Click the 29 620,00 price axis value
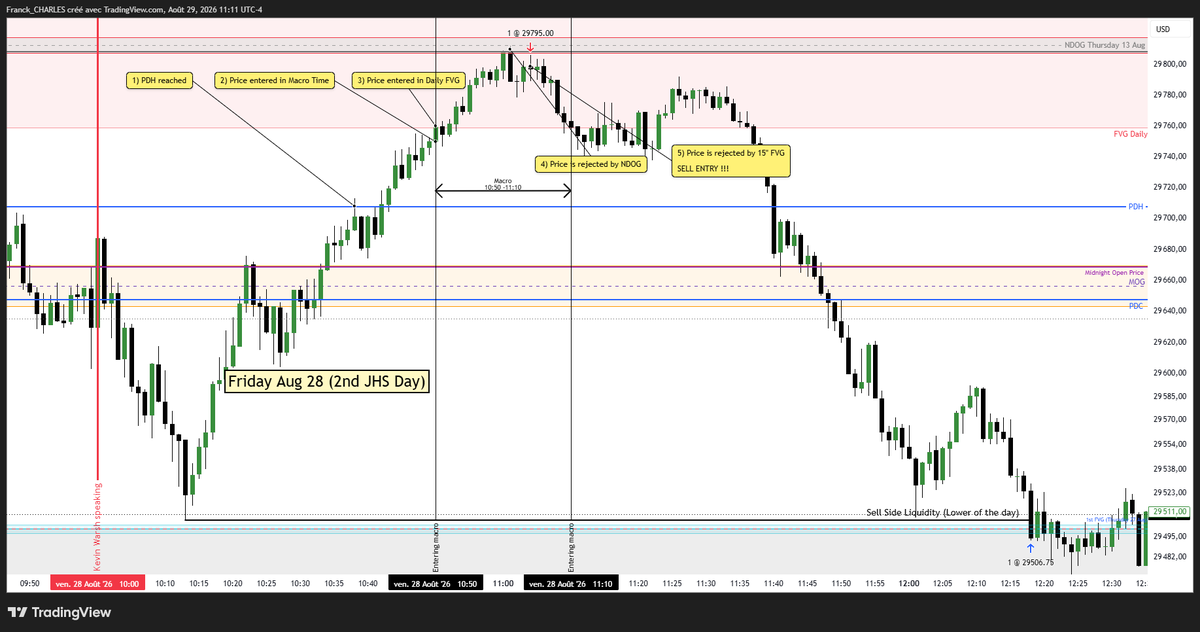Viewport: 1200px width, 632px height. [1171, 342]
